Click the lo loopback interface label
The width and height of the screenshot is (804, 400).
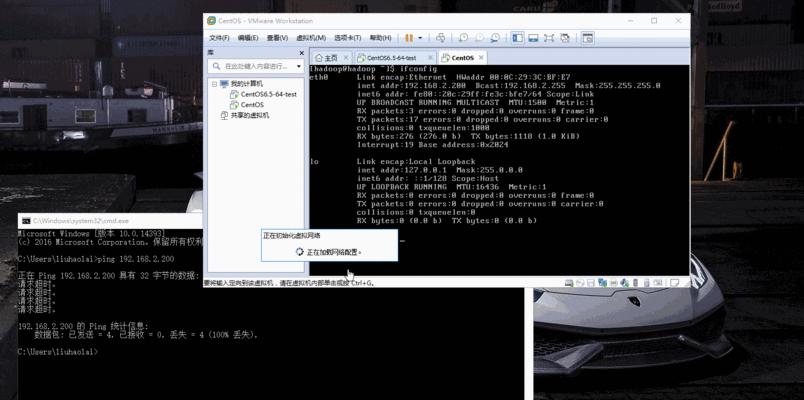click(314, 162)
